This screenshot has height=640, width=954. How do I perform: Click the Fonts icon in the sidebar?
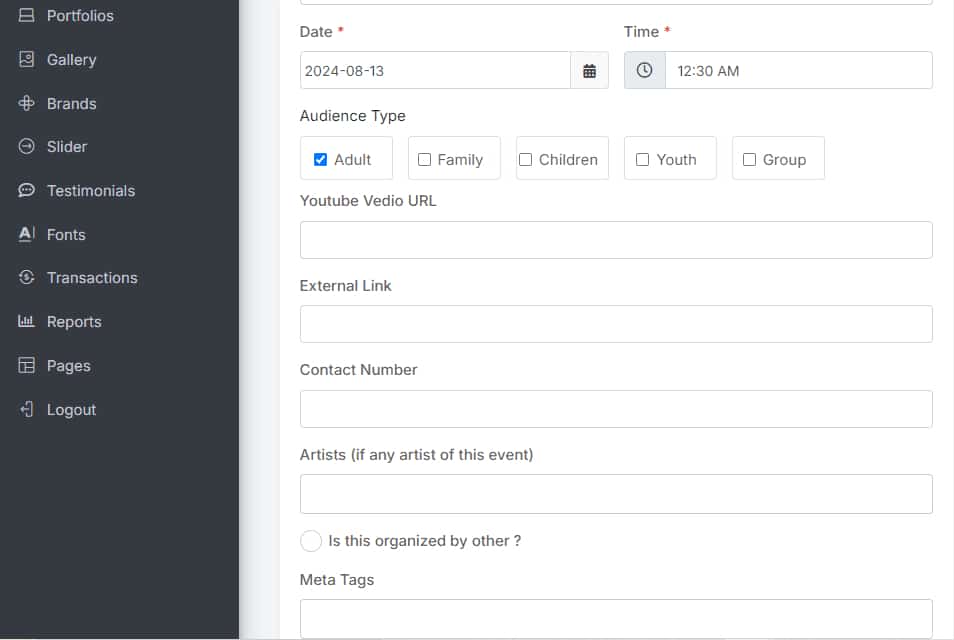(27, 234)
